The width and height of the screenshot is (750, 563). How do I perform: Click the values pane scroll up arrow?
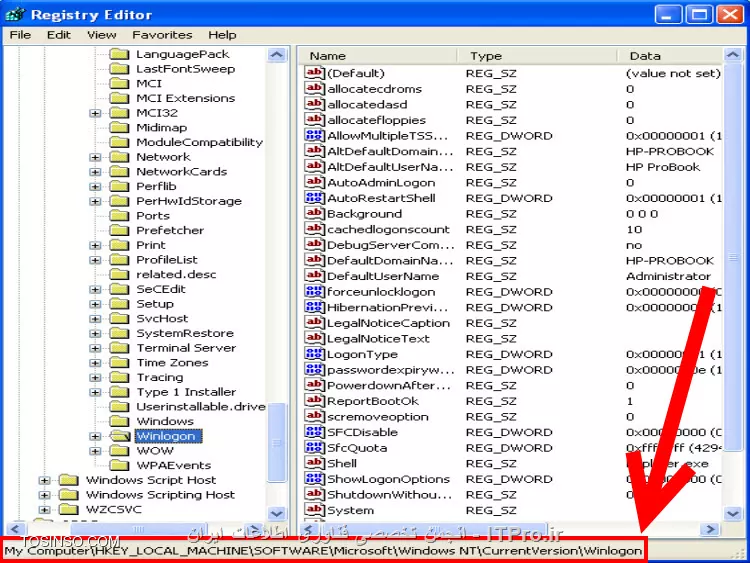tap(733, 55)
